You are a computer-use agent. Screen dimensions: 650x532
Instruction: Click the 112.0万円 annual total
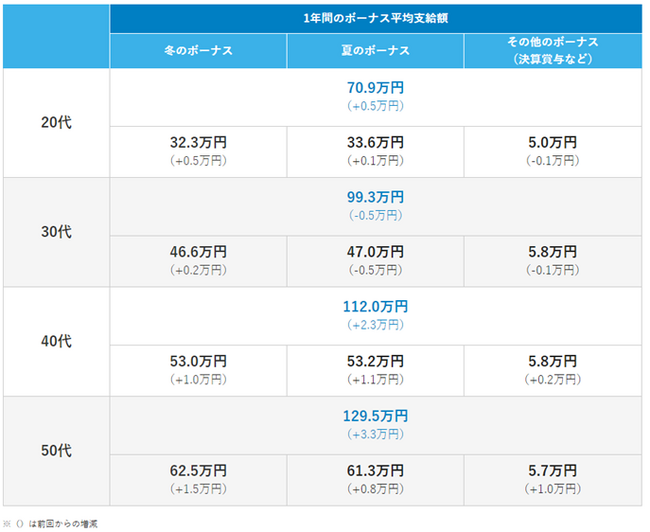375,307
